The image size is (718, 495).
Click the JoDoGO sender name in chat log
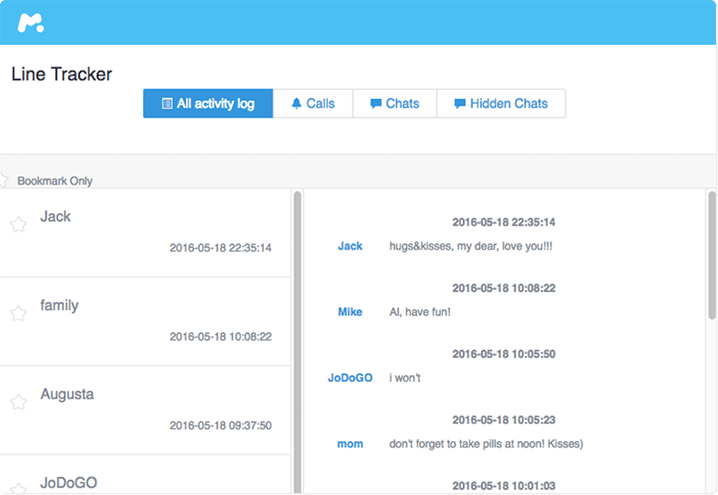[350, 378]
